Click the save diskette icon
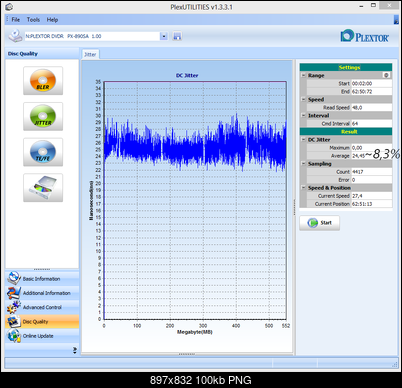402x388 pixels. [177, 36]
